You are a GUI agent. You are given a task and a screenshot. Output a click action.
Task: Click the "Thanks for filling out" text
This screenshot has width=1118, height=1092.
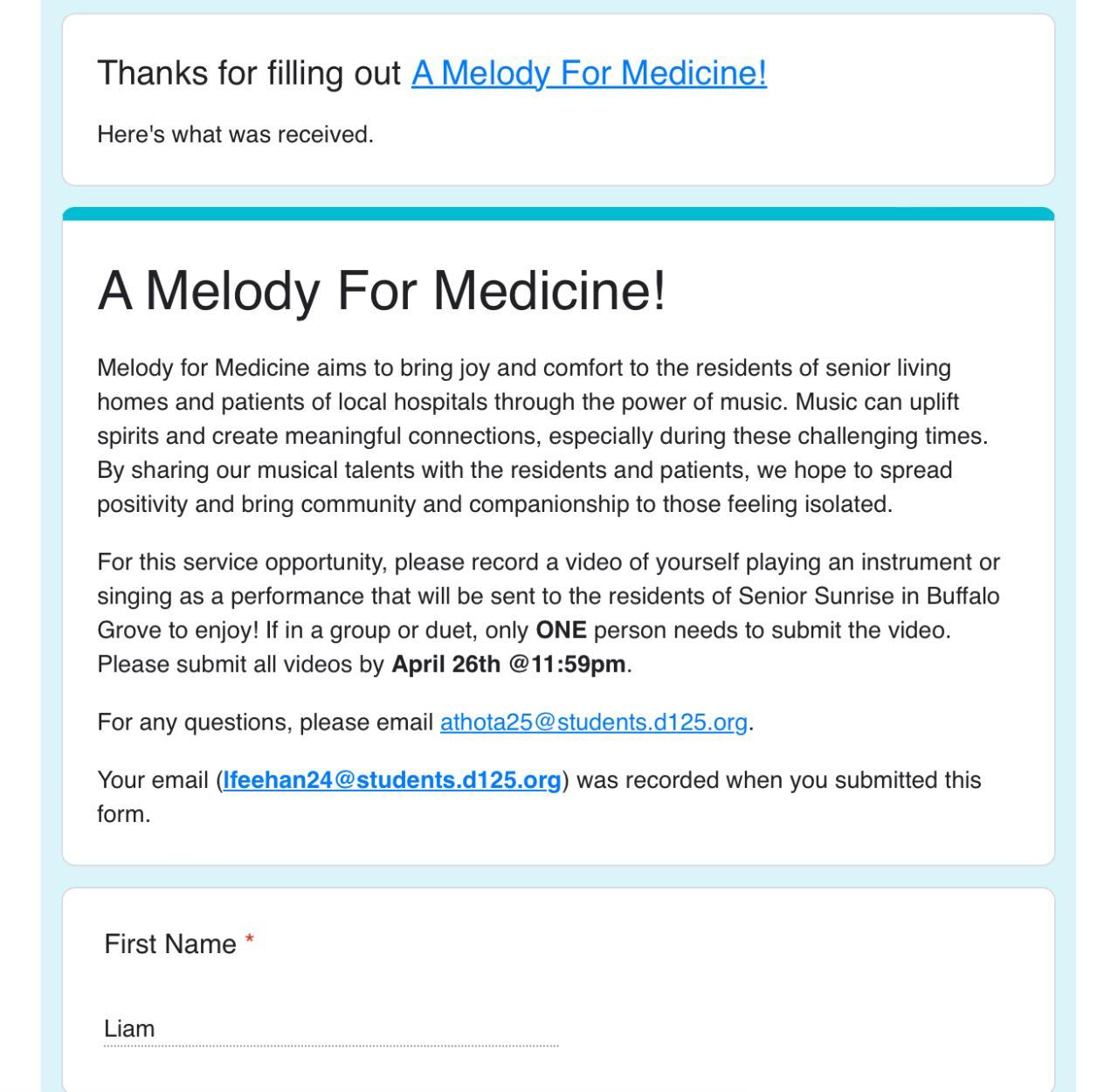[x=249, y=73]
